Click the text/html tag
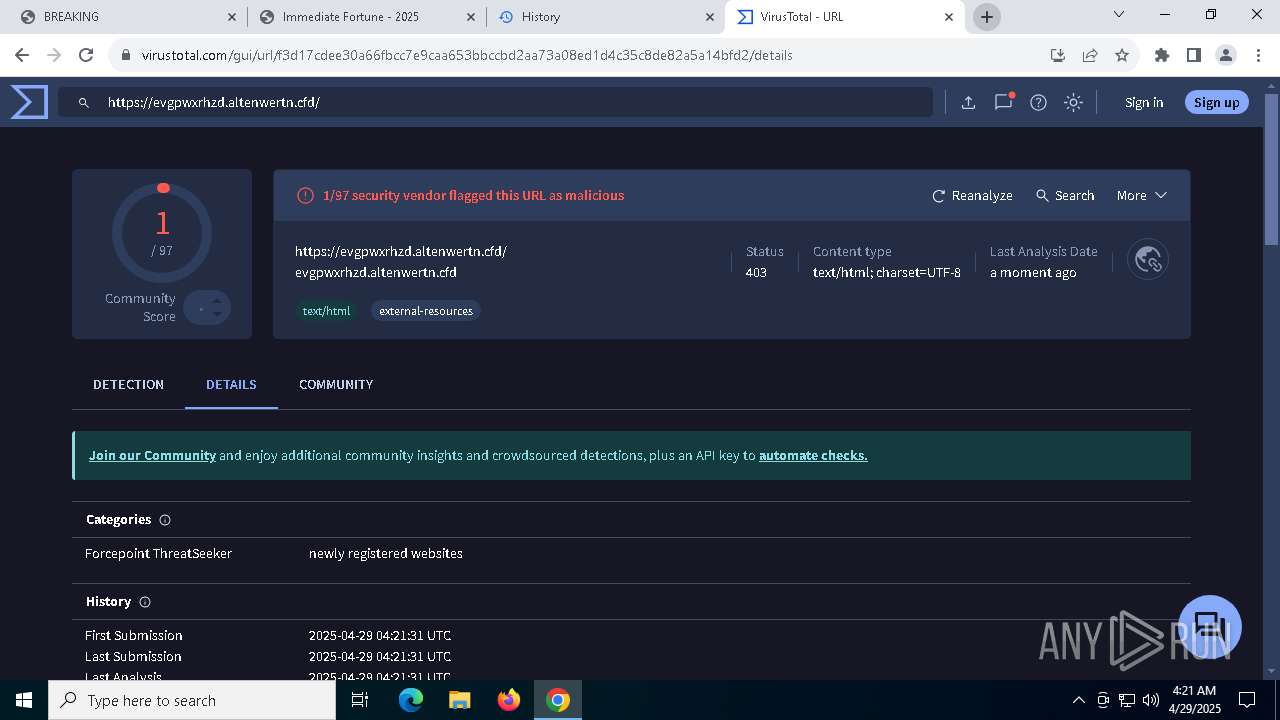This screenshot has height=720, width=1280. click(x=326, y=311)
